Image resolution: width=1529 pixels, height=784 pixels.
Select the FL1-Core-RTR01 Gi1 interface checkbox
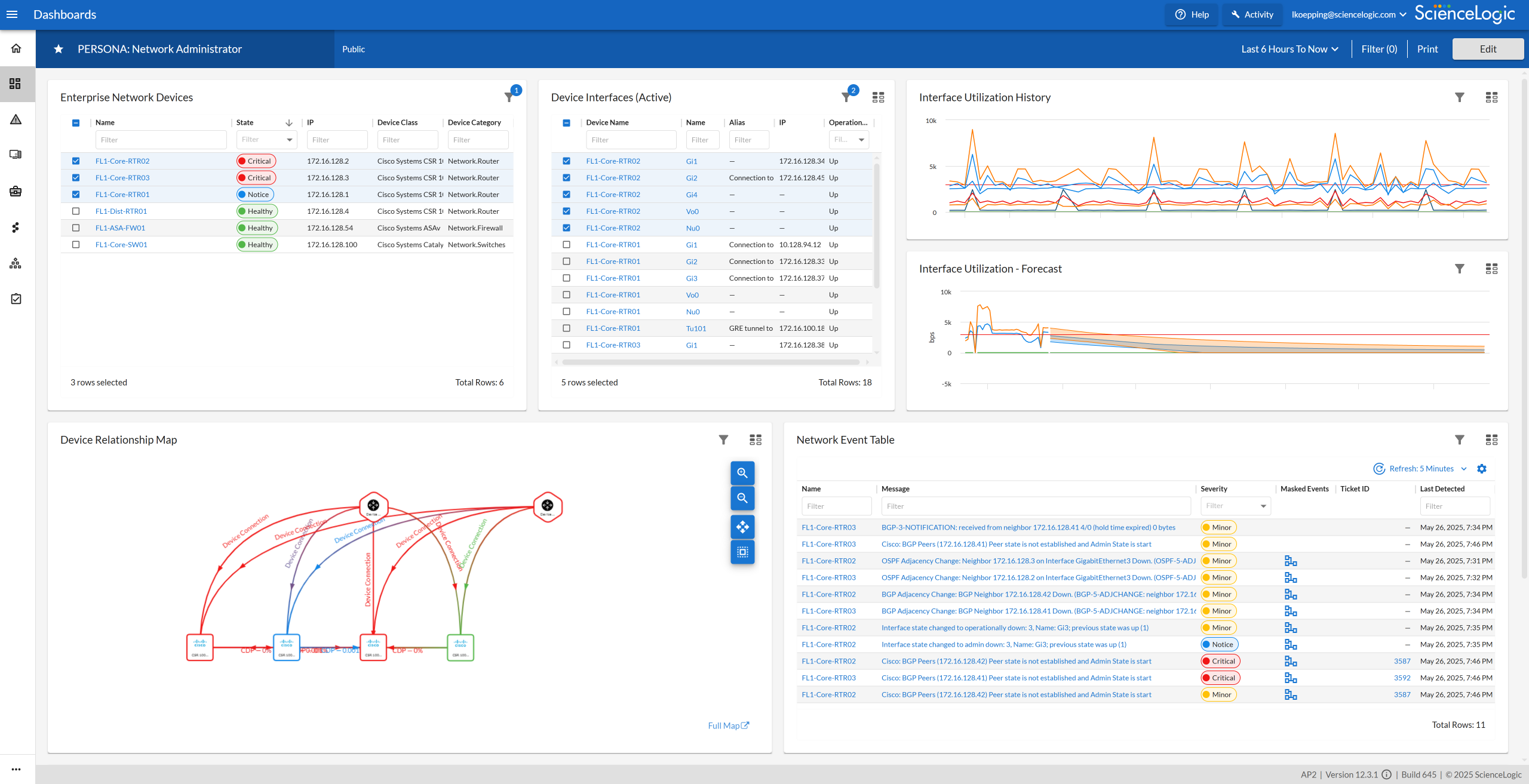(x=567, y=245)
